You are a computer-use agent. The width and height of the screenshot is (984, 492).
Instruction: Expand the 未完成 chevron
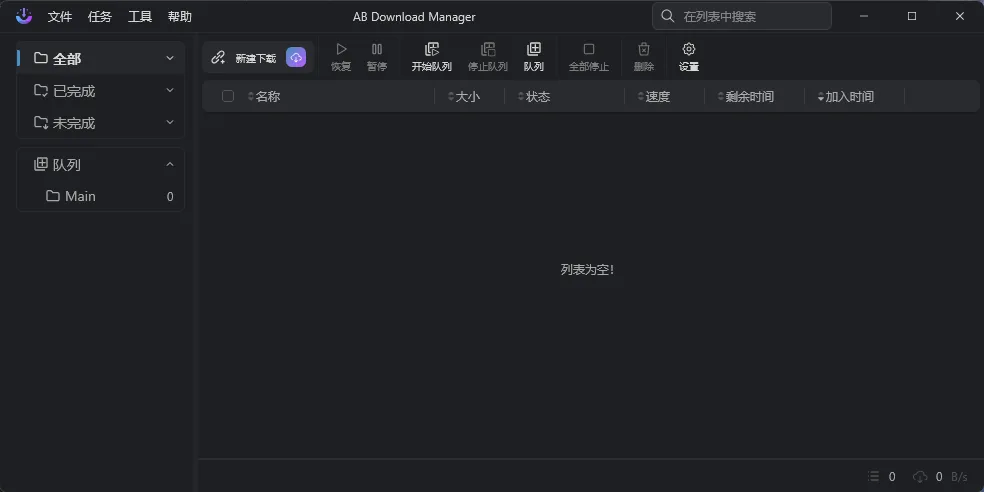click(x=170, y=122)
